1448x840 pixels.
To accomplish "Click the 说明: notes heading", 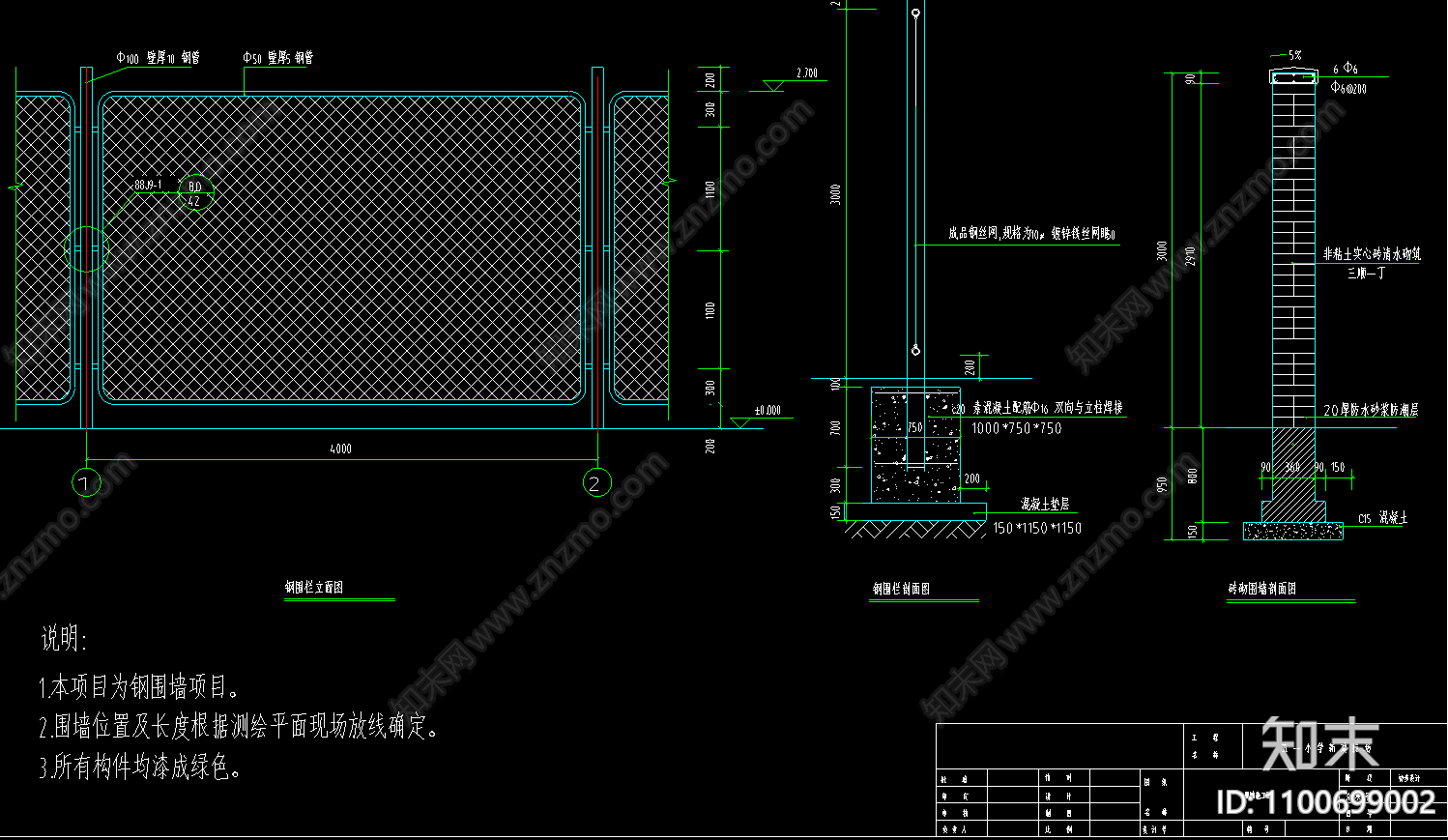I will 64,639.
